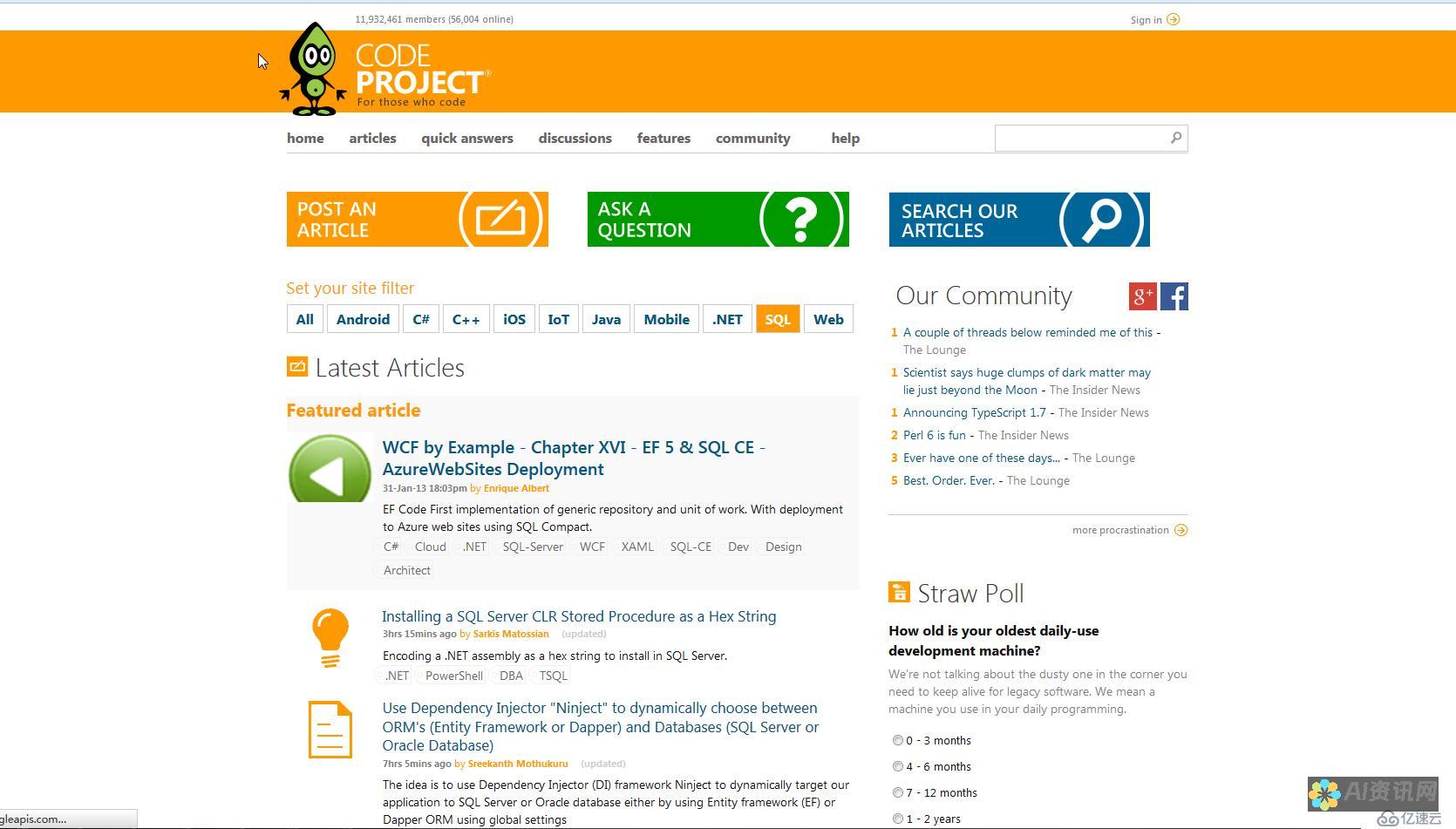Open Installing a SQL Server CLR Stored Procedure article
The image size is (1456, 829).
(579, 616)
